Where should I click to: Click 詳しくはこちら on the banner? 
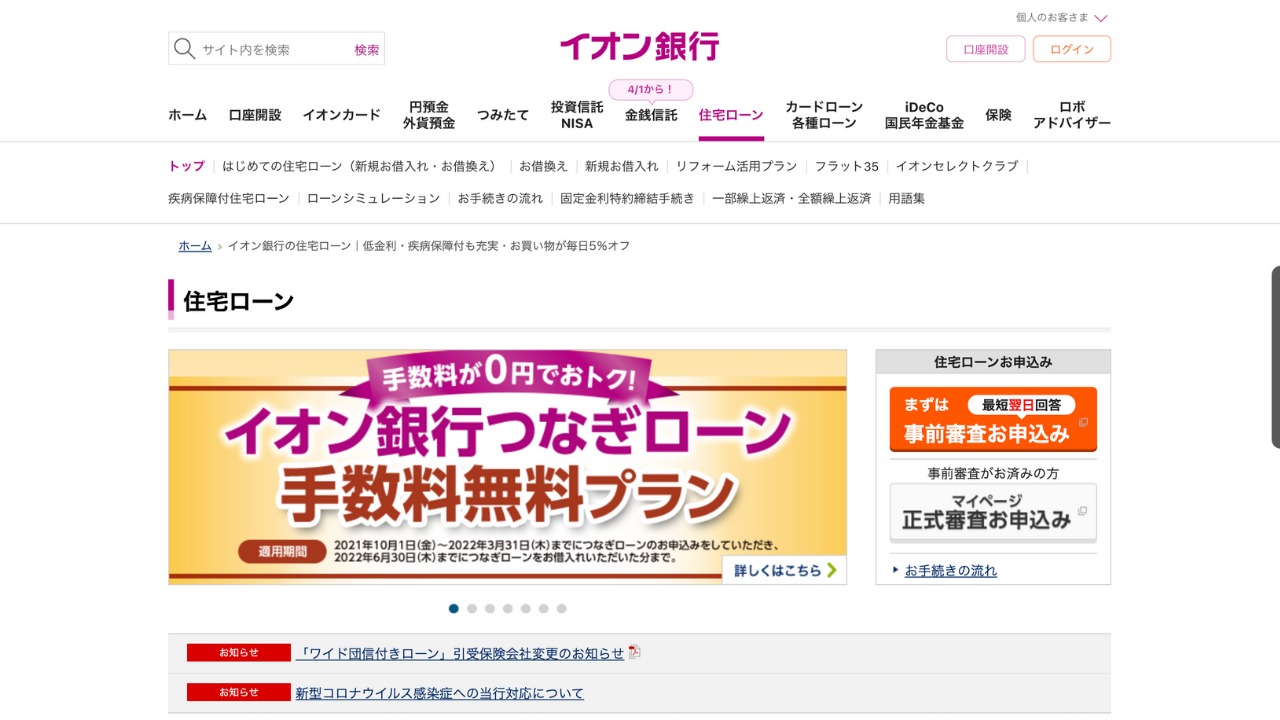pos(784,570)
